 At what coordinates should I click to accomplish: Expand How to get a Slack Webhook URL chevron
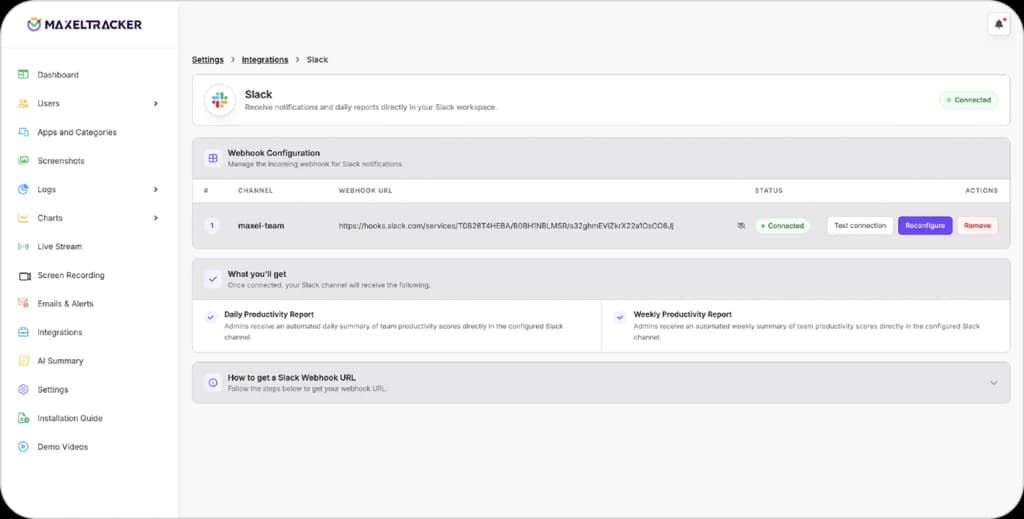993,383
